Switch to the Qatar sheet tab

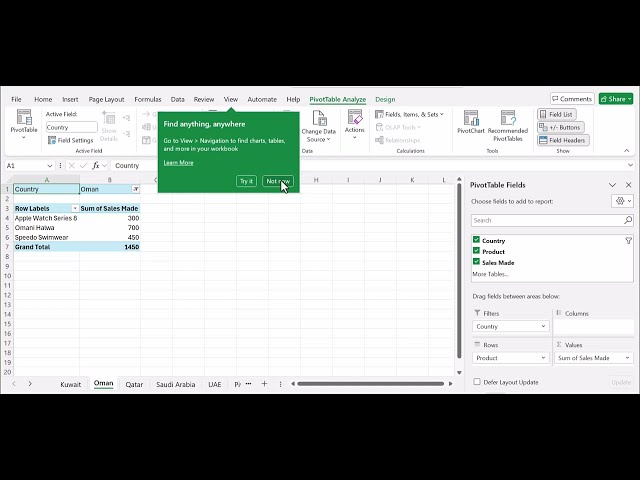tap(134, 384)
